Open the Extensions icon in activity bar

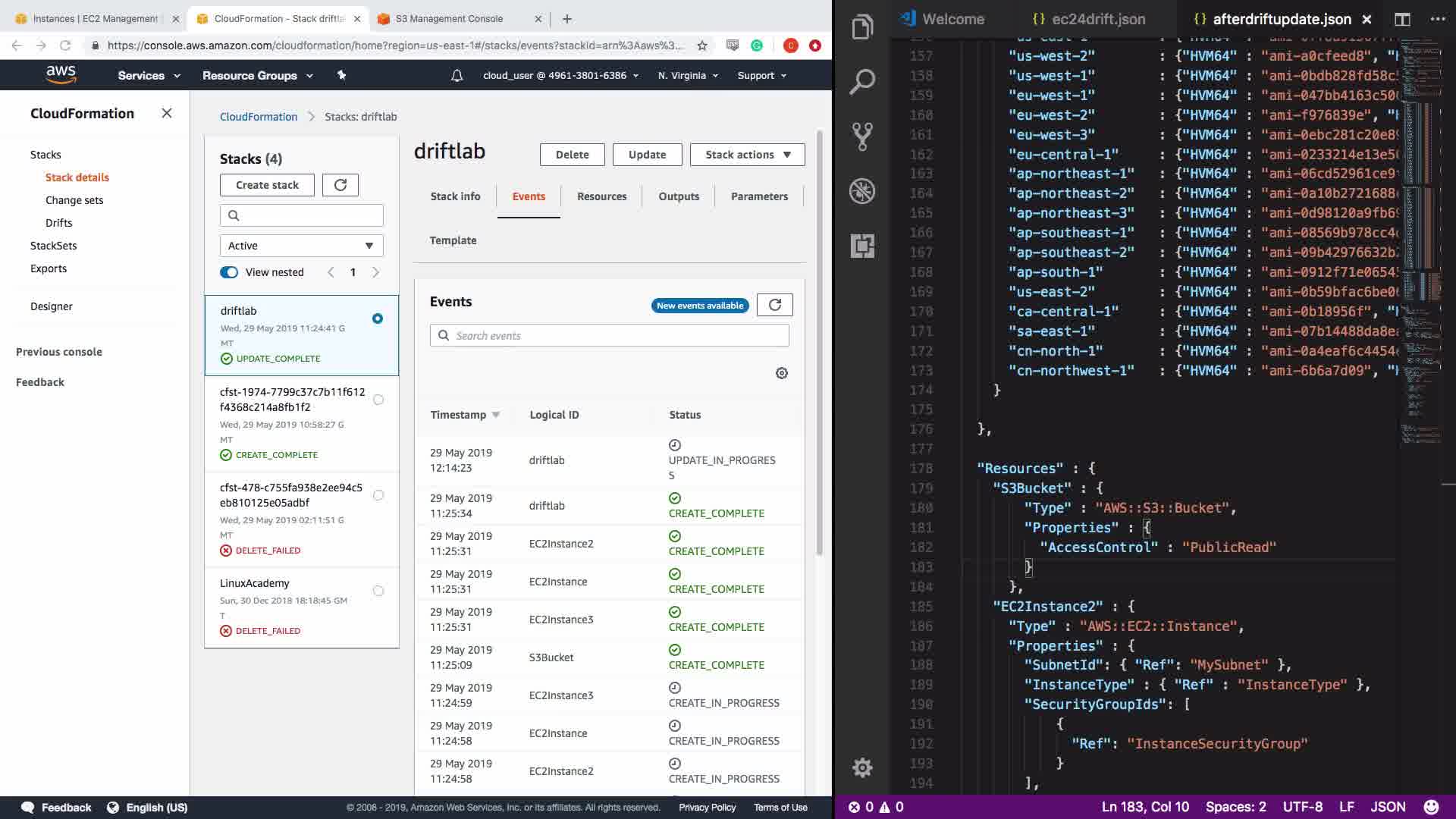click(x=862, y=246)
